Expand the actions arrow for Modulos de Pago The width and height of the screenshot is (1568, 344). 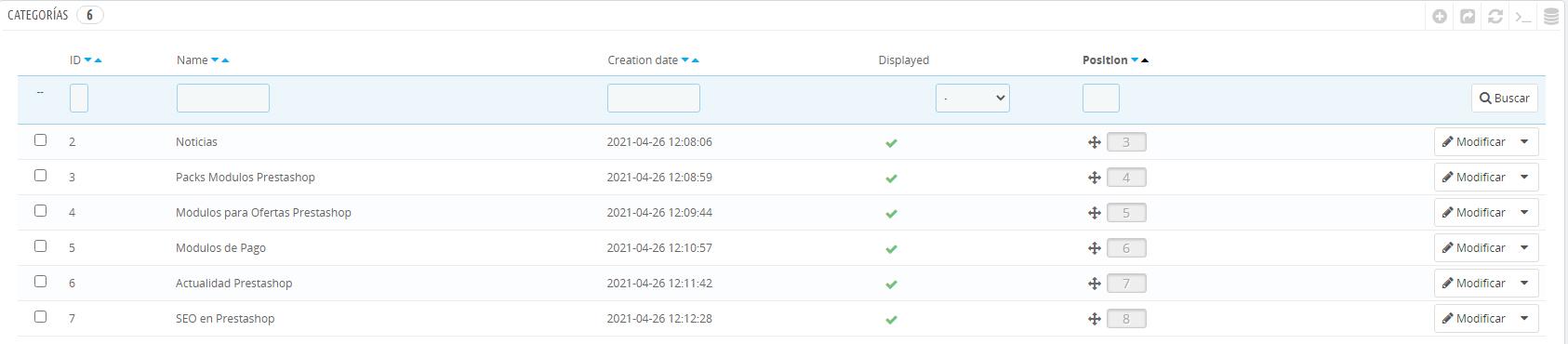pyautogui.click(x=1524, y=248)
